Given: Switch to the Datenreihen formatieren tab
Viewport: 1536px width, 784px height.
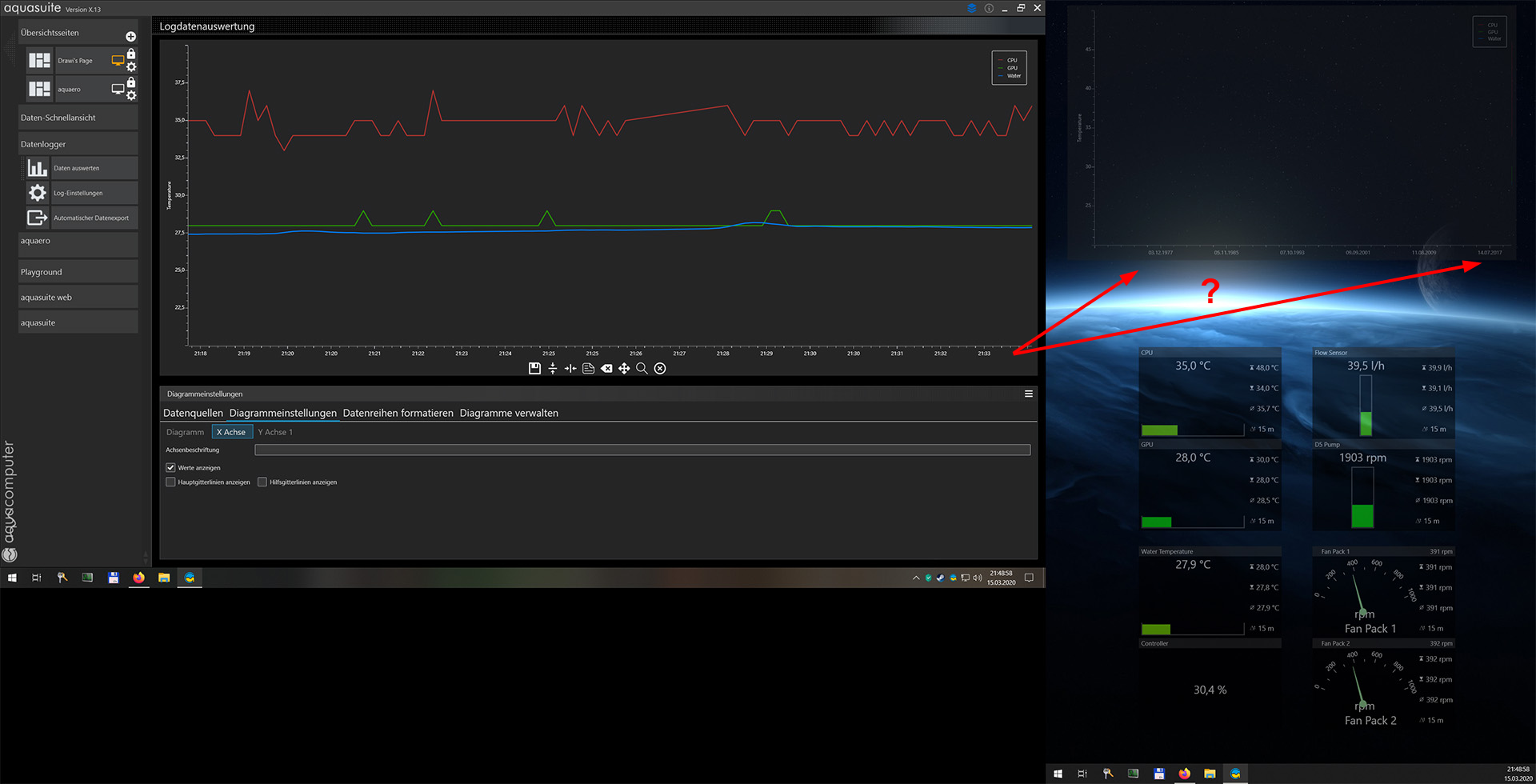Looking at the screenshot, I should [398, 413].
